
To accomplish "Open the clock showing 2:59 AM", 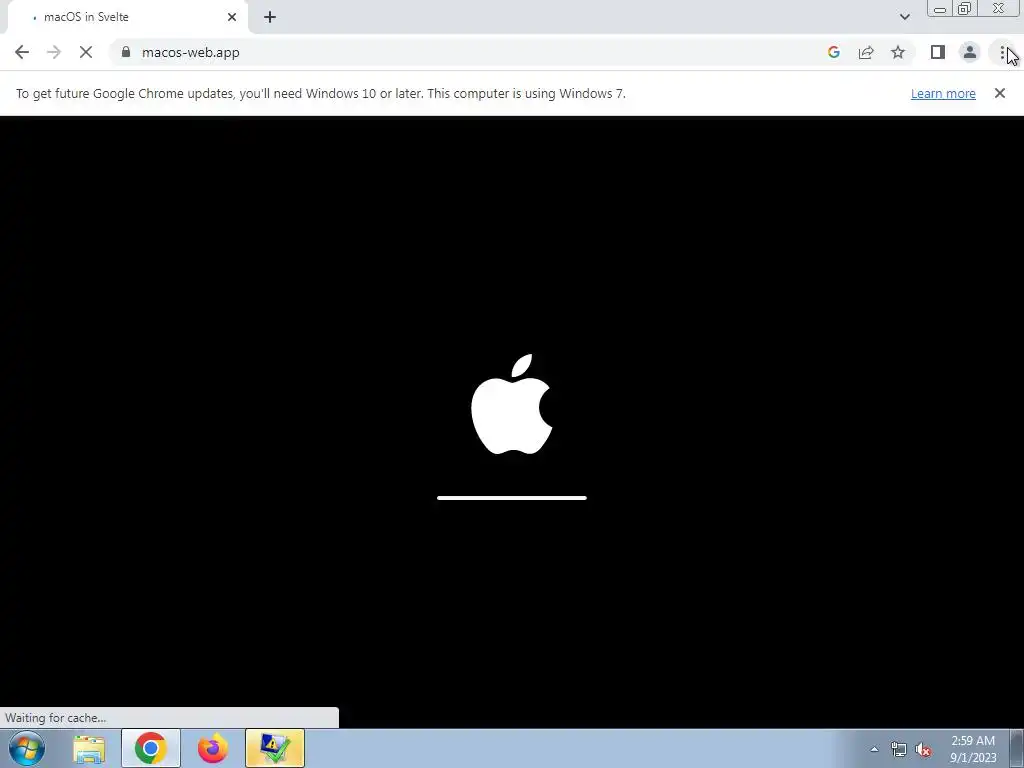I will click(973, 749).
